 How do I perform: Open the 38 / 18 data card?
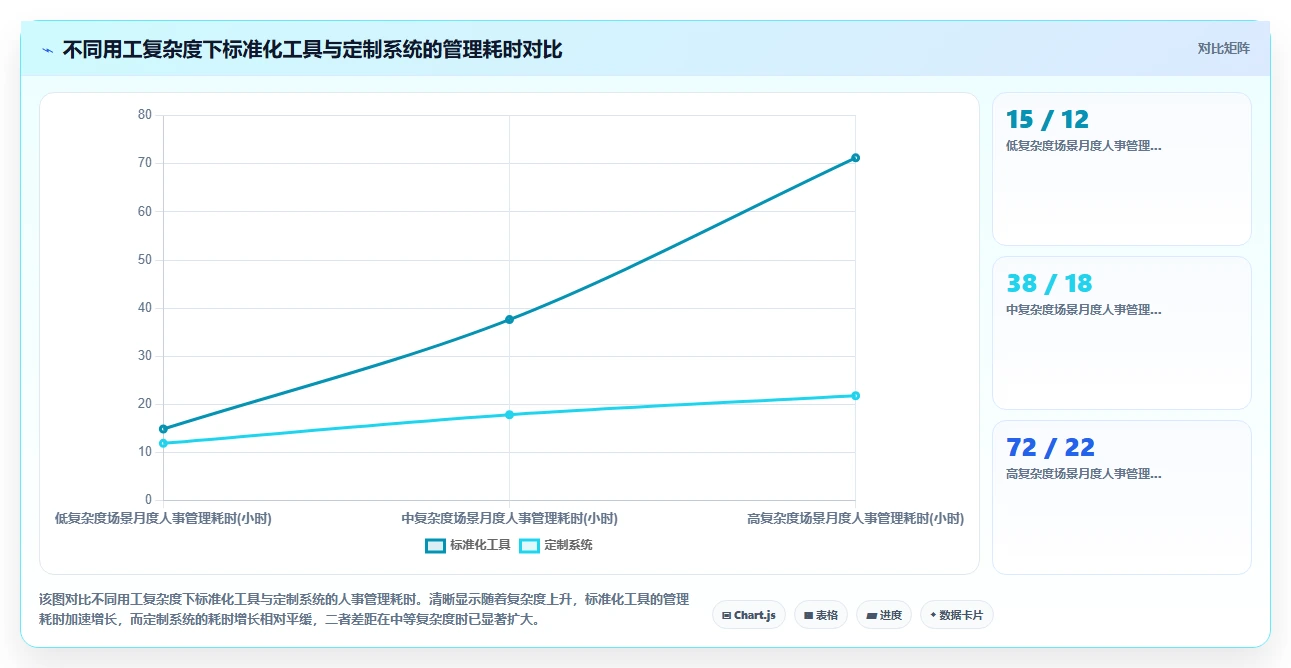[x=1121, y=333]
